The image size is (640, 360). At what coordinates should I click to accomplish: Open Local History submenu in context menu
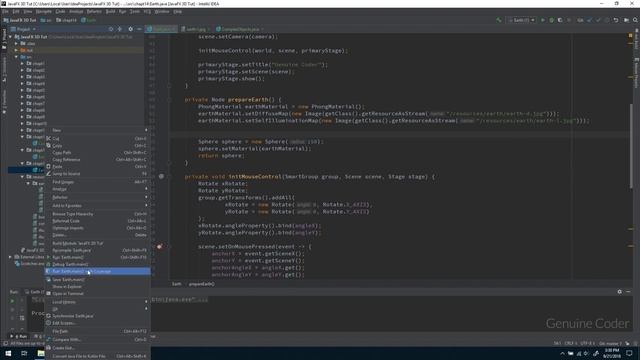point(98,302)
